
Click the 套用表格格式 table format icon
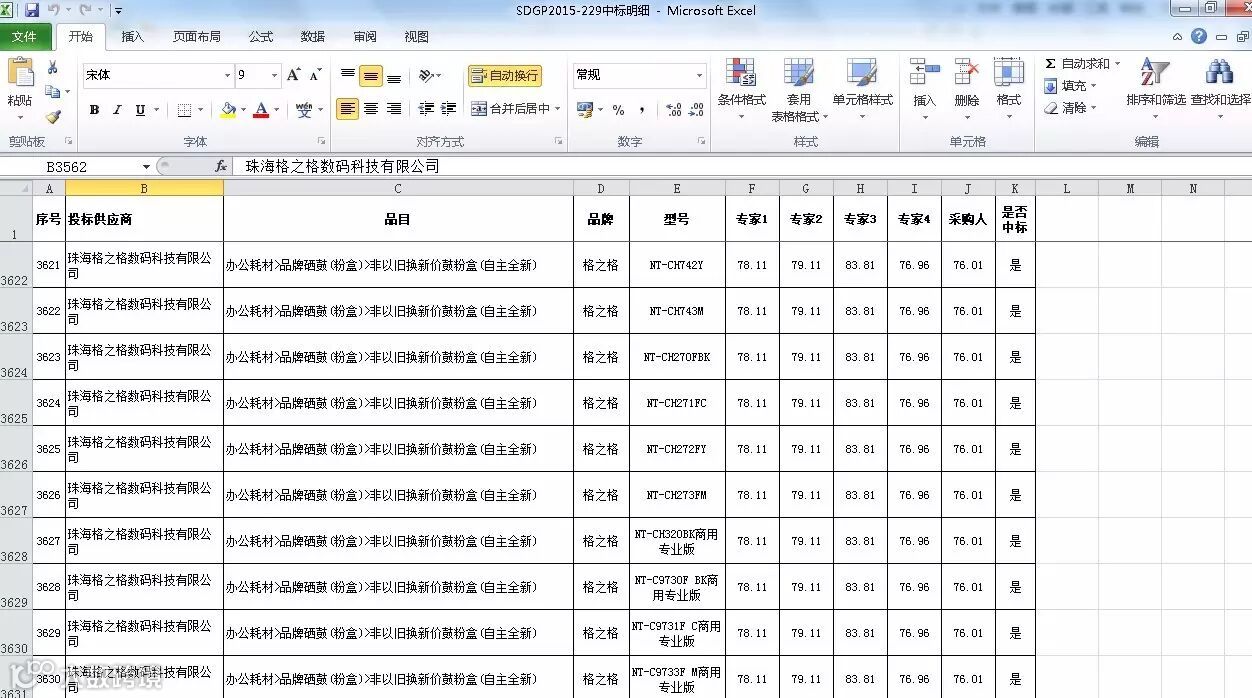coord(798,74)
